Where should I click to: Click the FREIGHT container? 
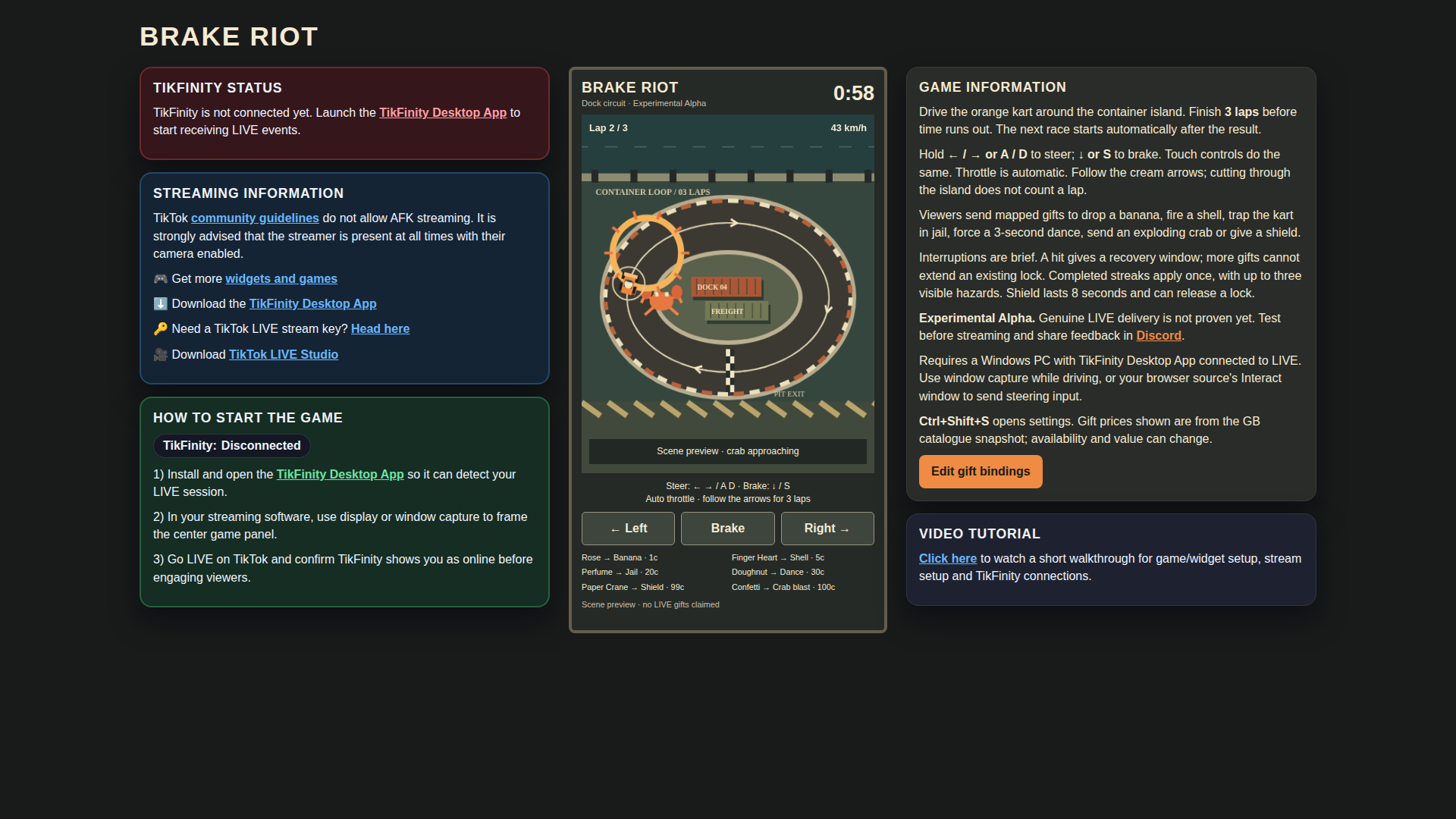point(737,311)
